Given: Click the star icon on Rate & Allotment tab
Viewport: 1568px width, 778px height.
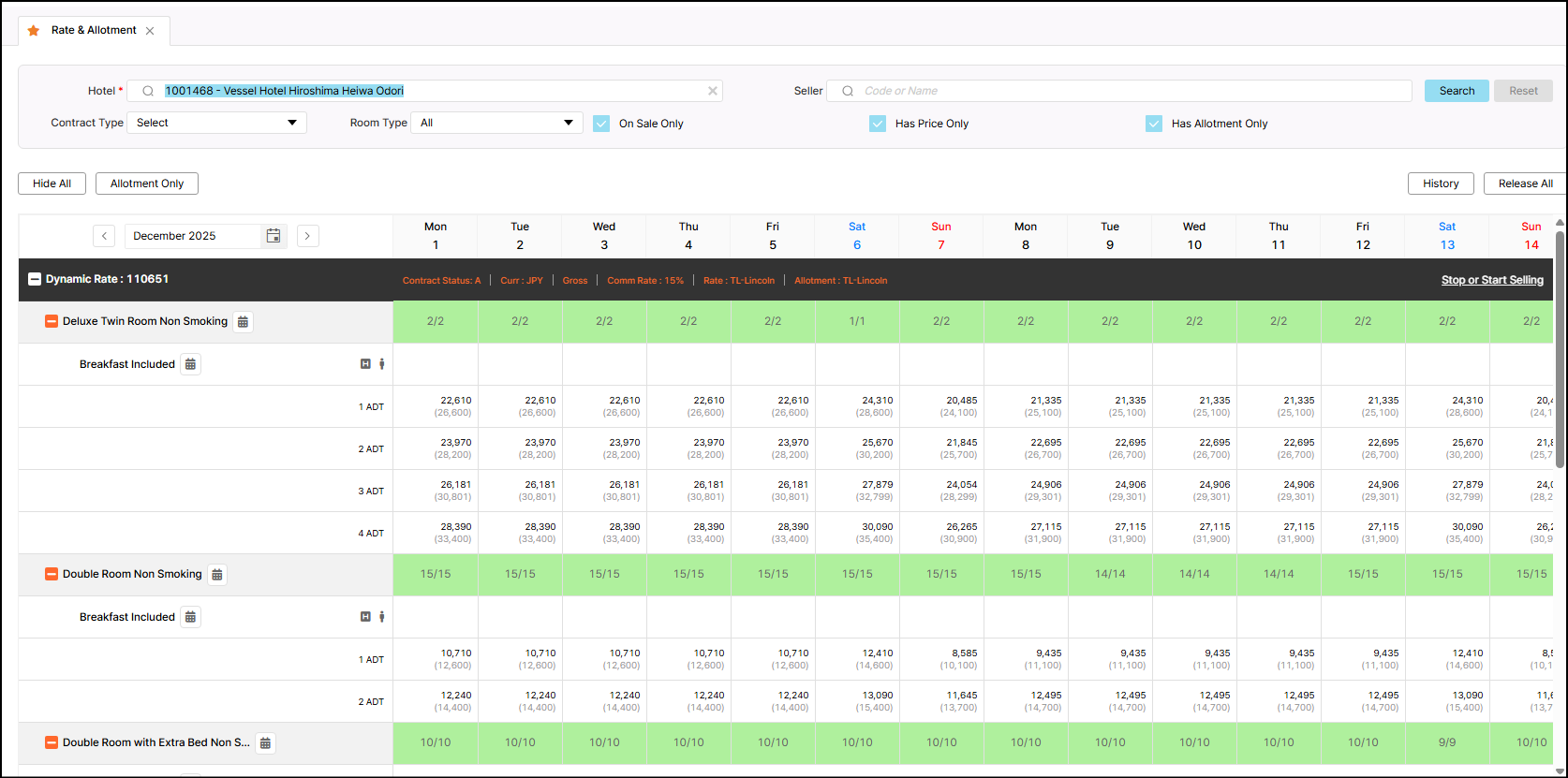Looking at the screenshot, I should [34, 31].
